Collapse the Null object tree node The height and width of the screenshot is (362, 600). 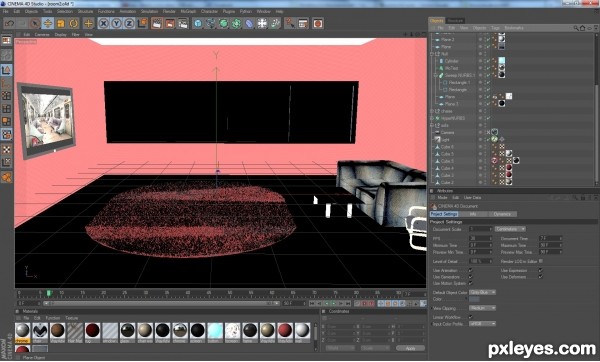click(432, 54)
